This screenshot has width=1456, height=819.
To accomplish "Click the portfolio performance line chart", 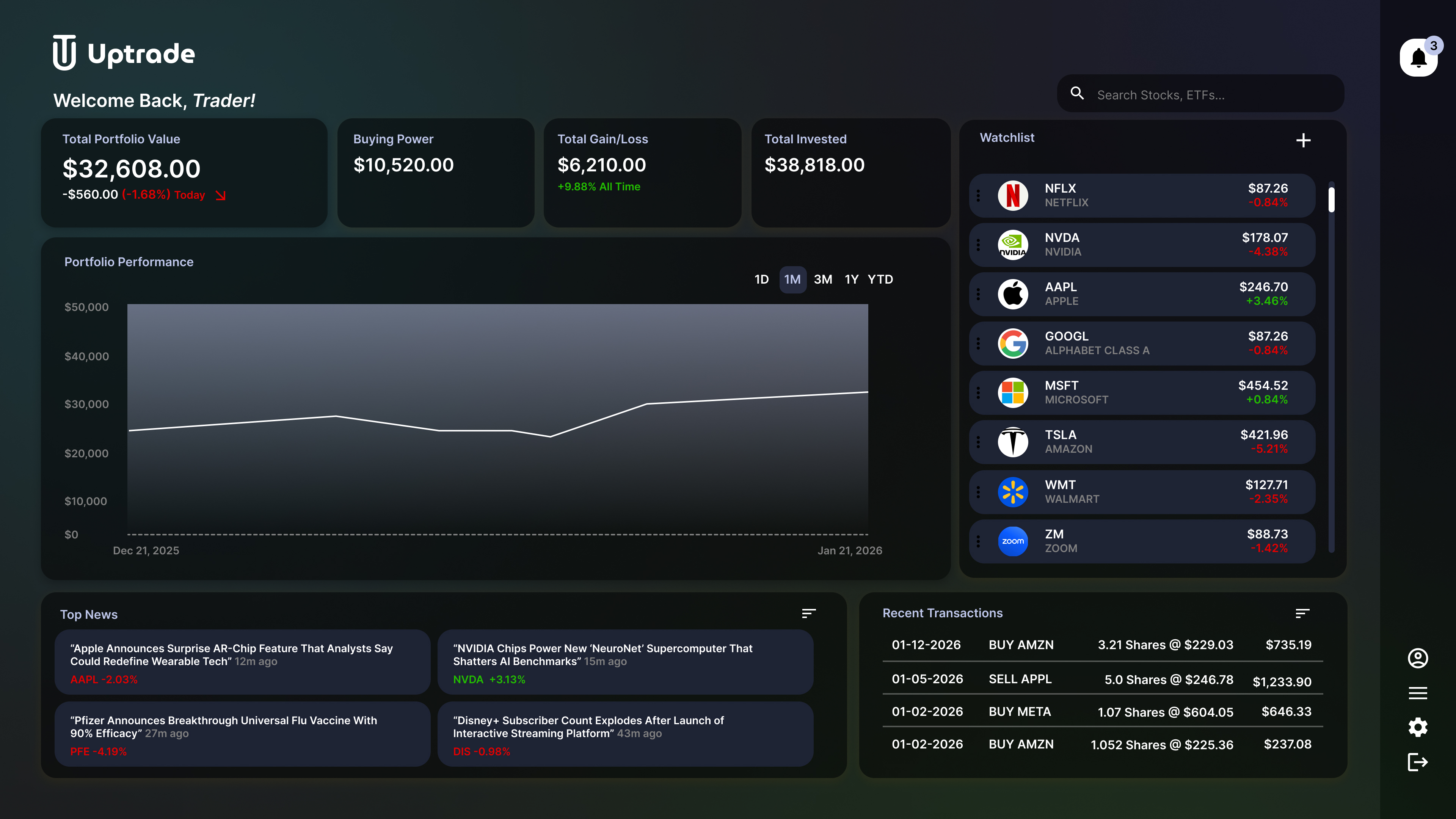I will [497, 419].
